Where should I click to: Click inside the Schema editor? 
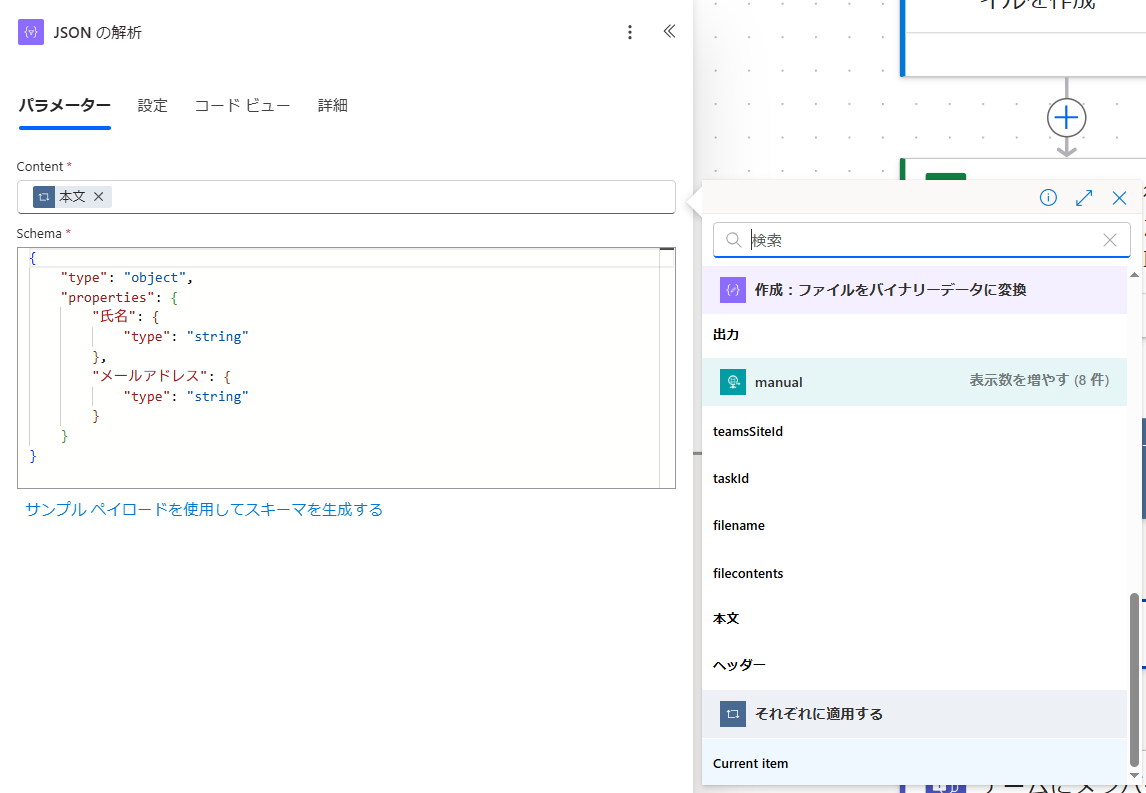coord(345,368)
